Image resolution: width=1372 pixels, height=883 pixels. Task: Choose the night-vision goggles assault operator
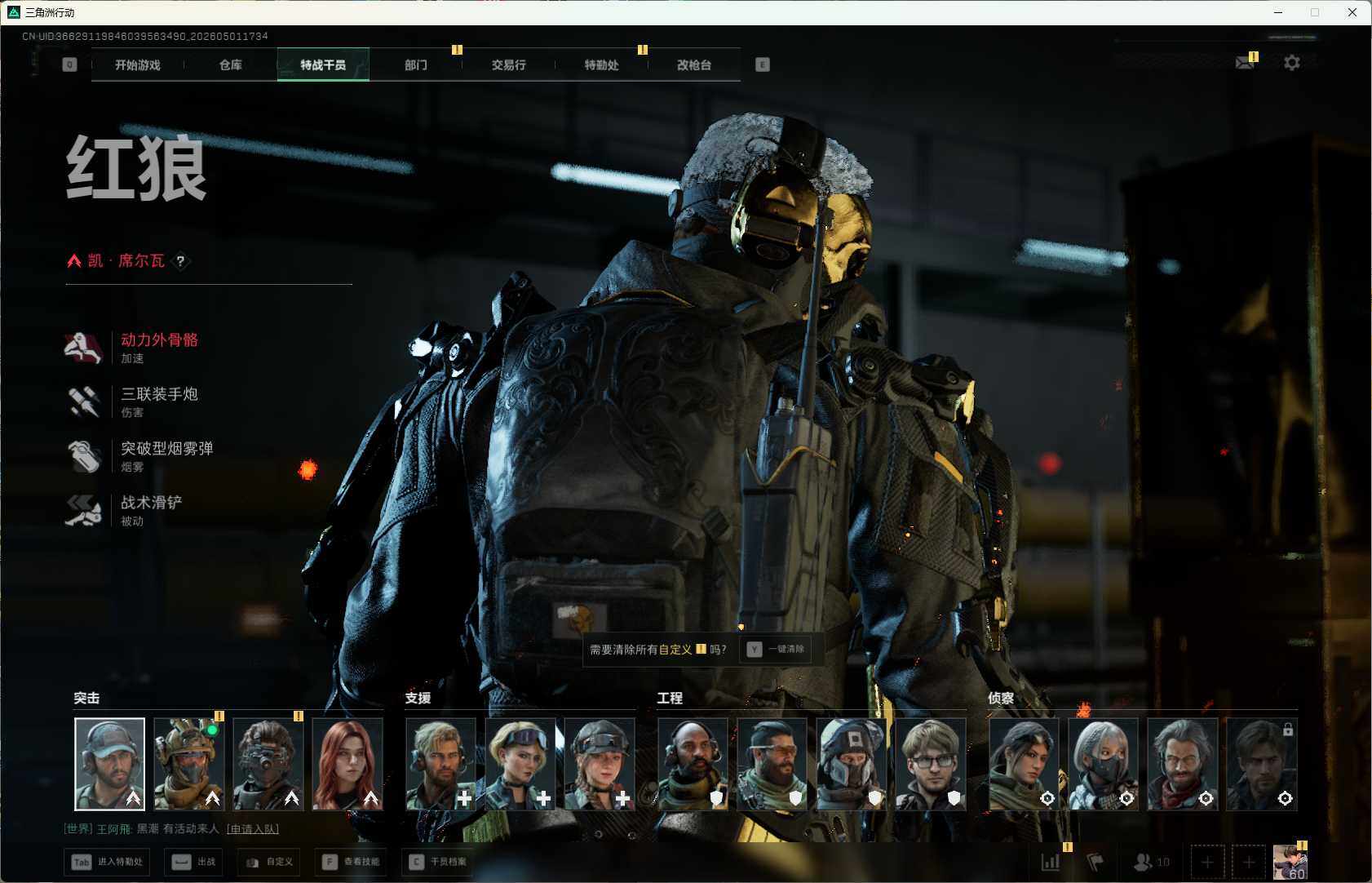click(x=268, y=764)
